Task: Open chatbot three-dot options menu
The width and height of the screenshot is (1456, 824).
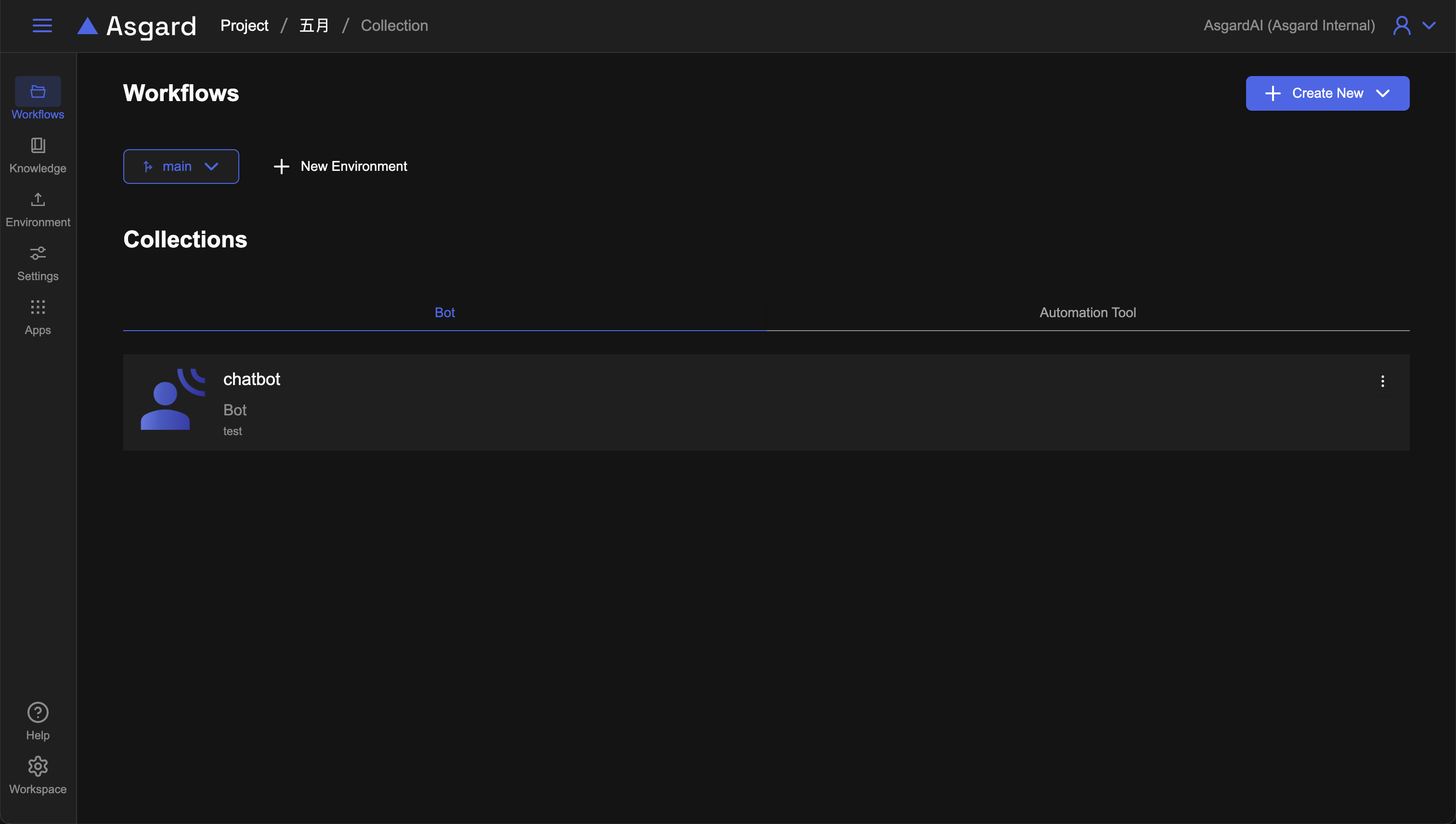Action: [1382, 381]
